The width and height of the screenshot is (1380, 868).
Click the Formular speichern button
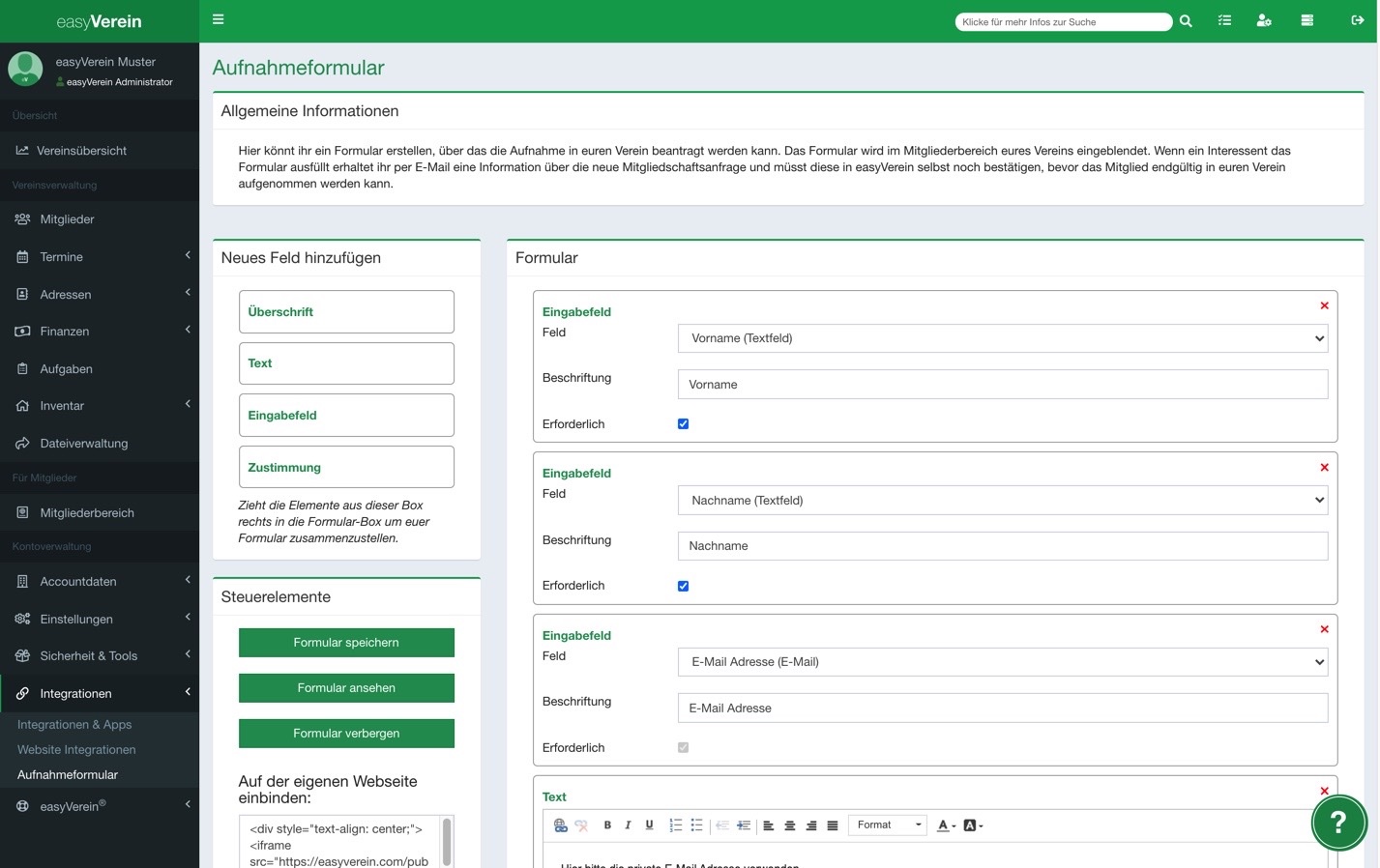(346, 643)
